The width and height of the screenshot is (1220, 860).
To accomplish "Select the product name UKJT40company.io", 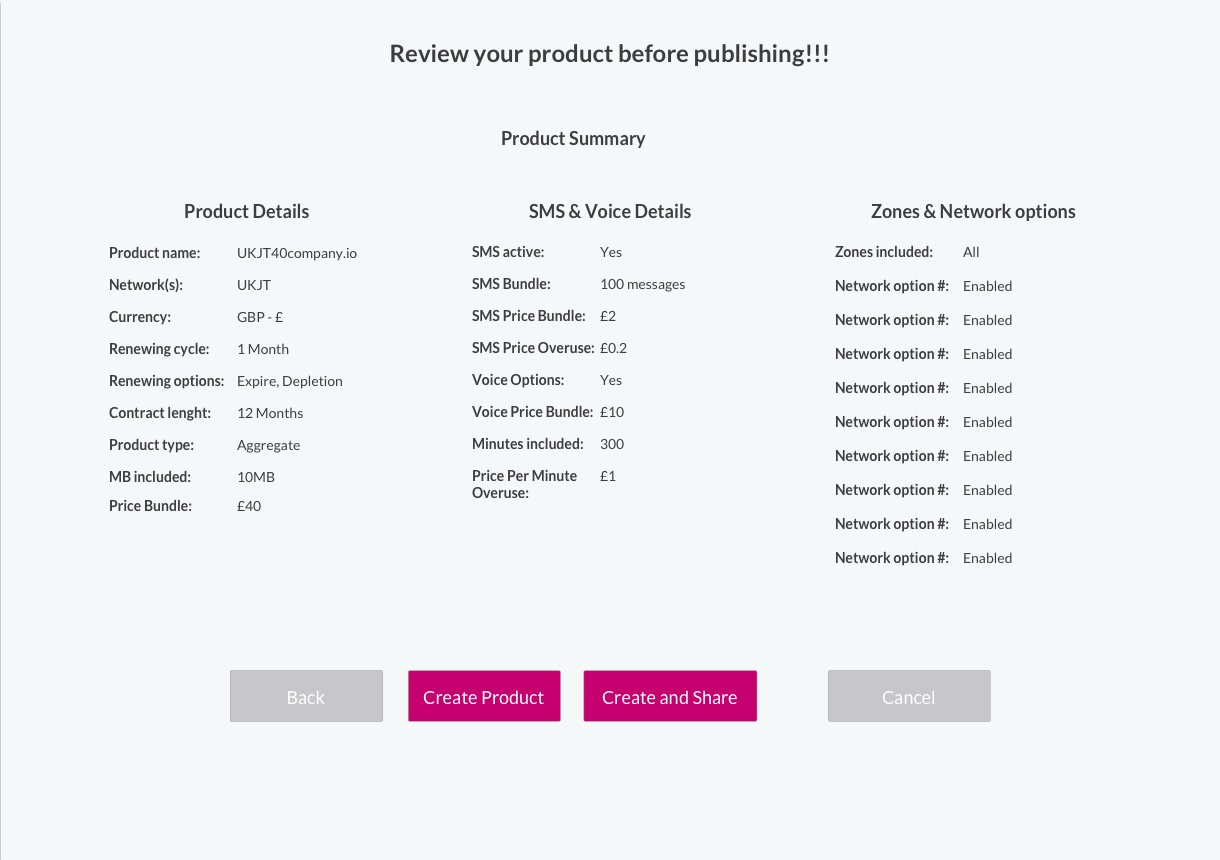I will [297, 253].
